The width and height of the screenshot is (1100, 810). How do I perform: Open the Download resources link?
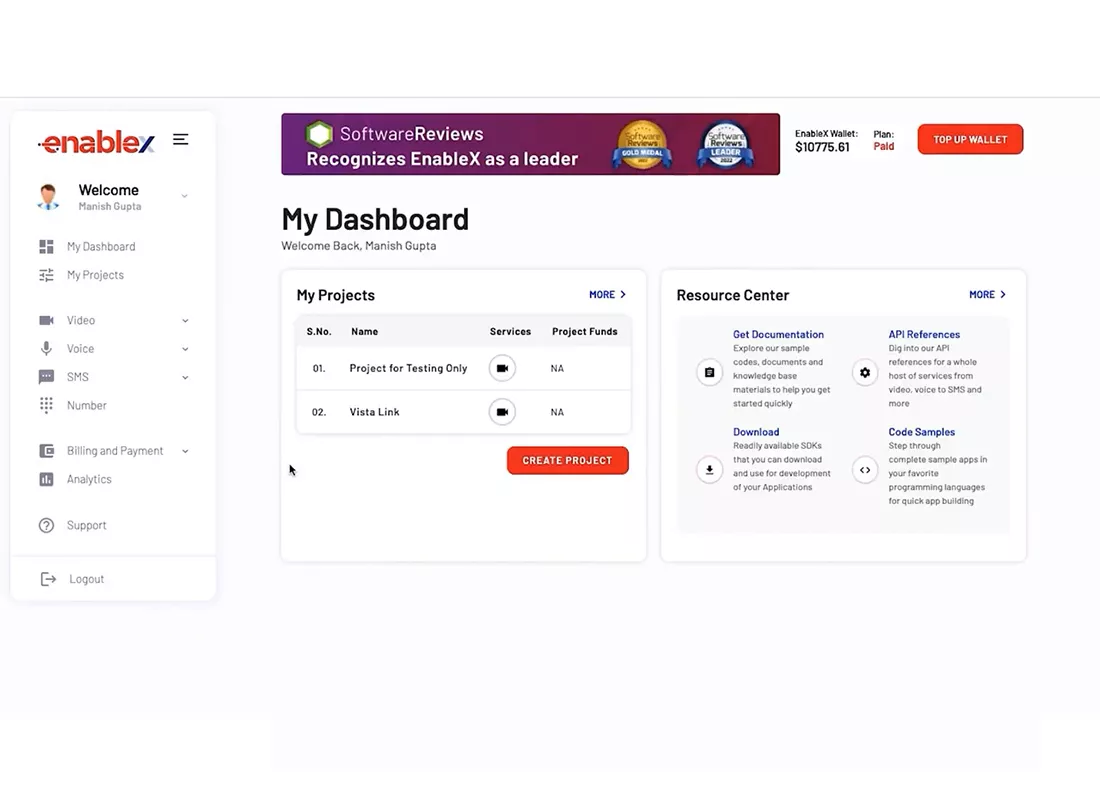[756, 432]
